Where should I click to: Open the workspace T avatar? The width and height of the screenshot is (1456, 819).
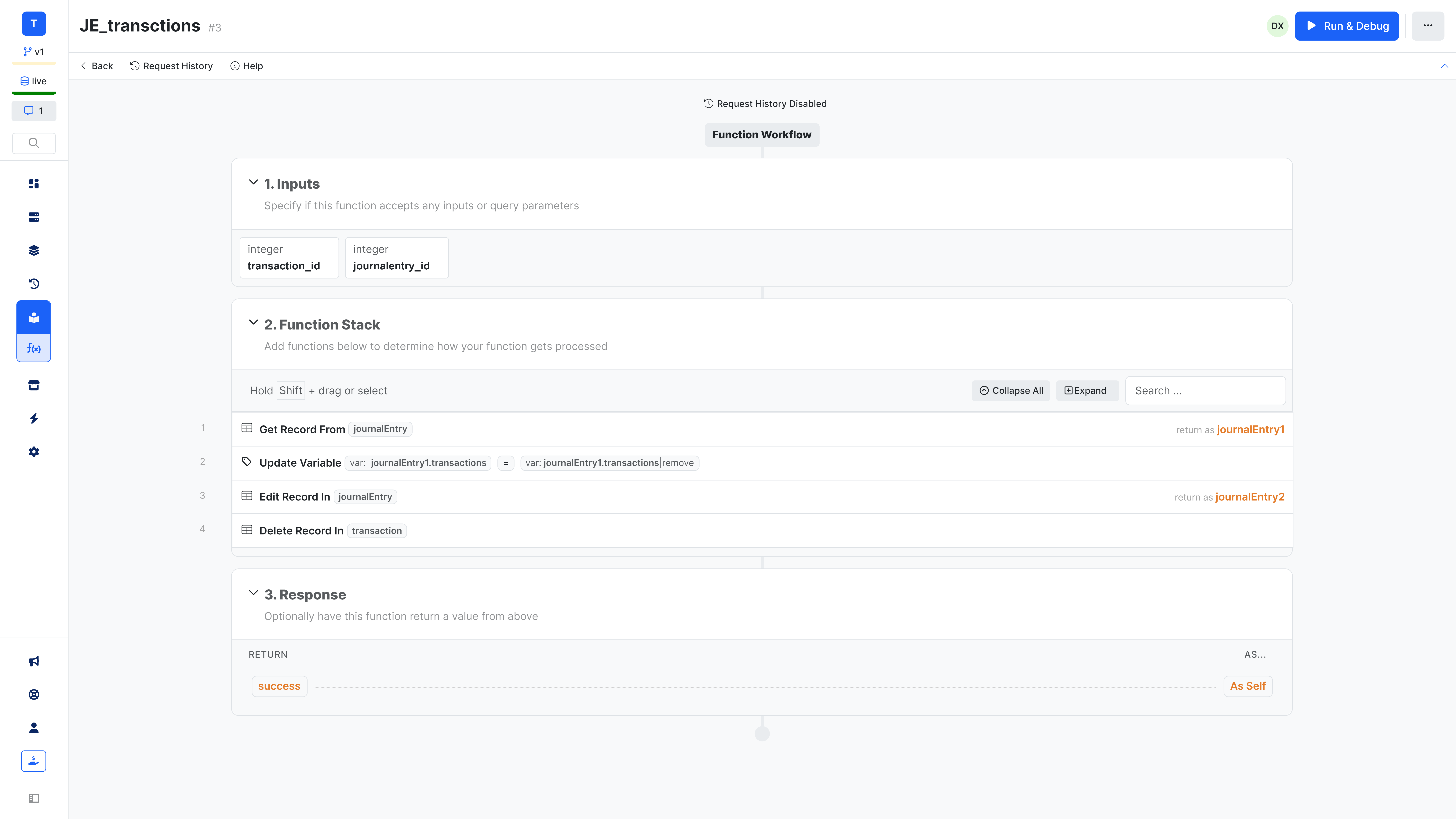pos(34,24)
